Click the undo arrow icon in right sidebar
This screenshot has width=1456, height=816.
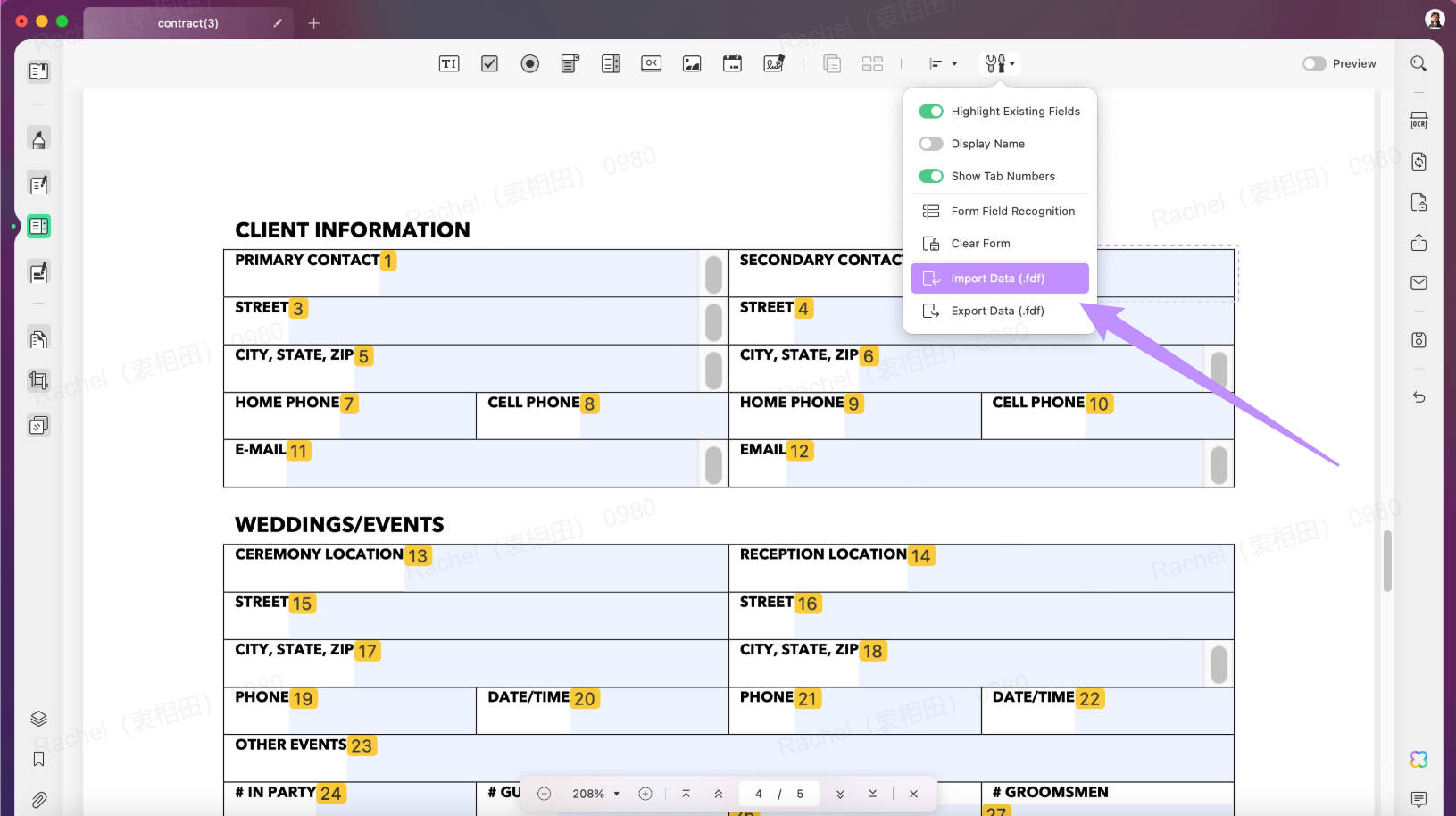point(1419,397)
